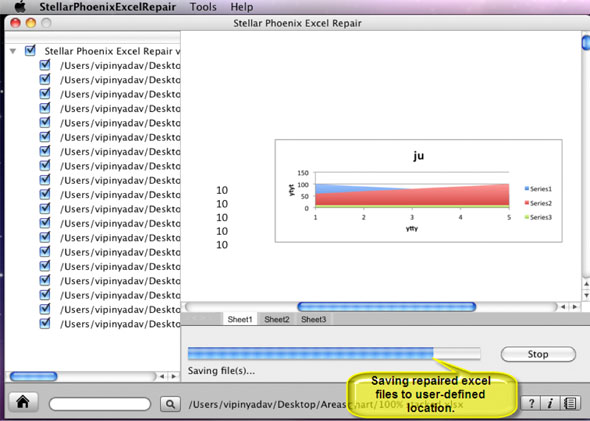
Task: Click up arrow of preview vertical scrollbar
Action: click(x=586, y=284)
